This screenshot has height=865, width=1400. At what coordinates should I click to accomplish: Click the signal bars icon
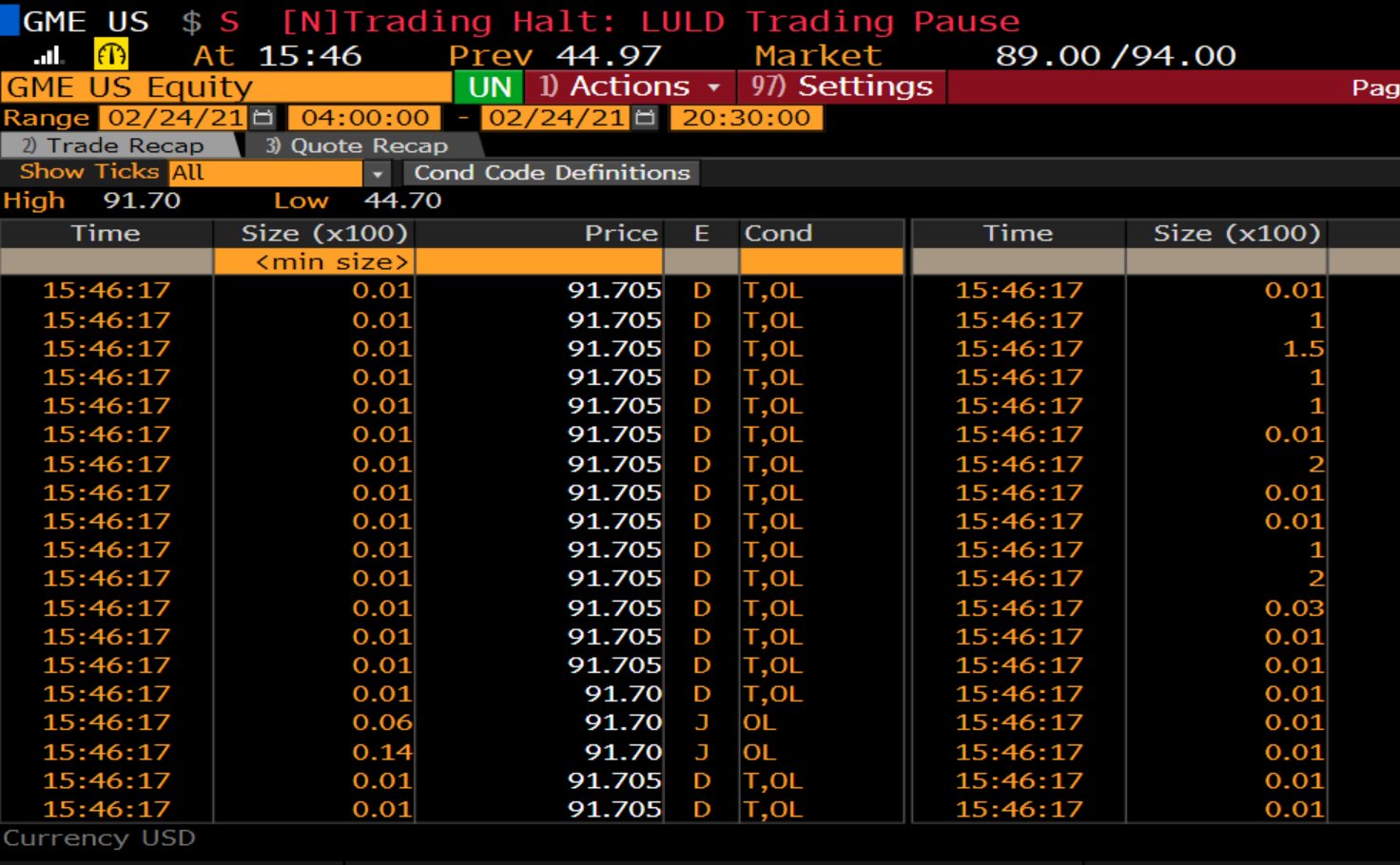click(x=49, y=56)
